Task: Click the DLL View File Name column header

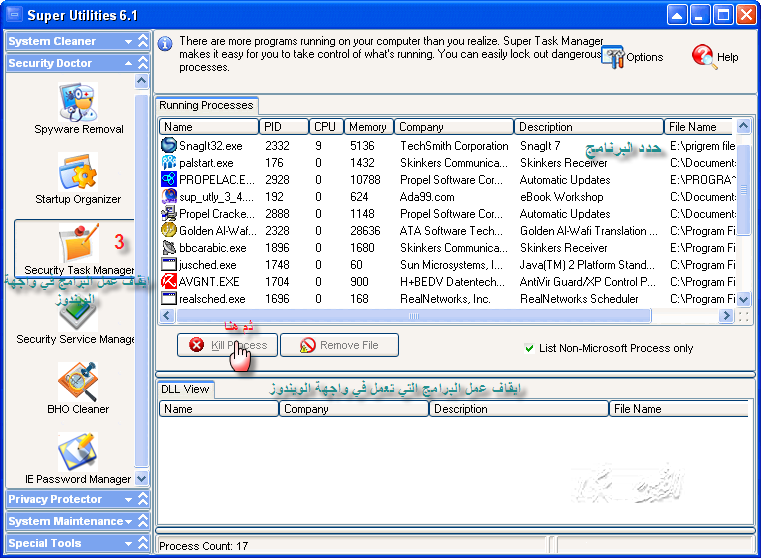Action: pos(678,409)
